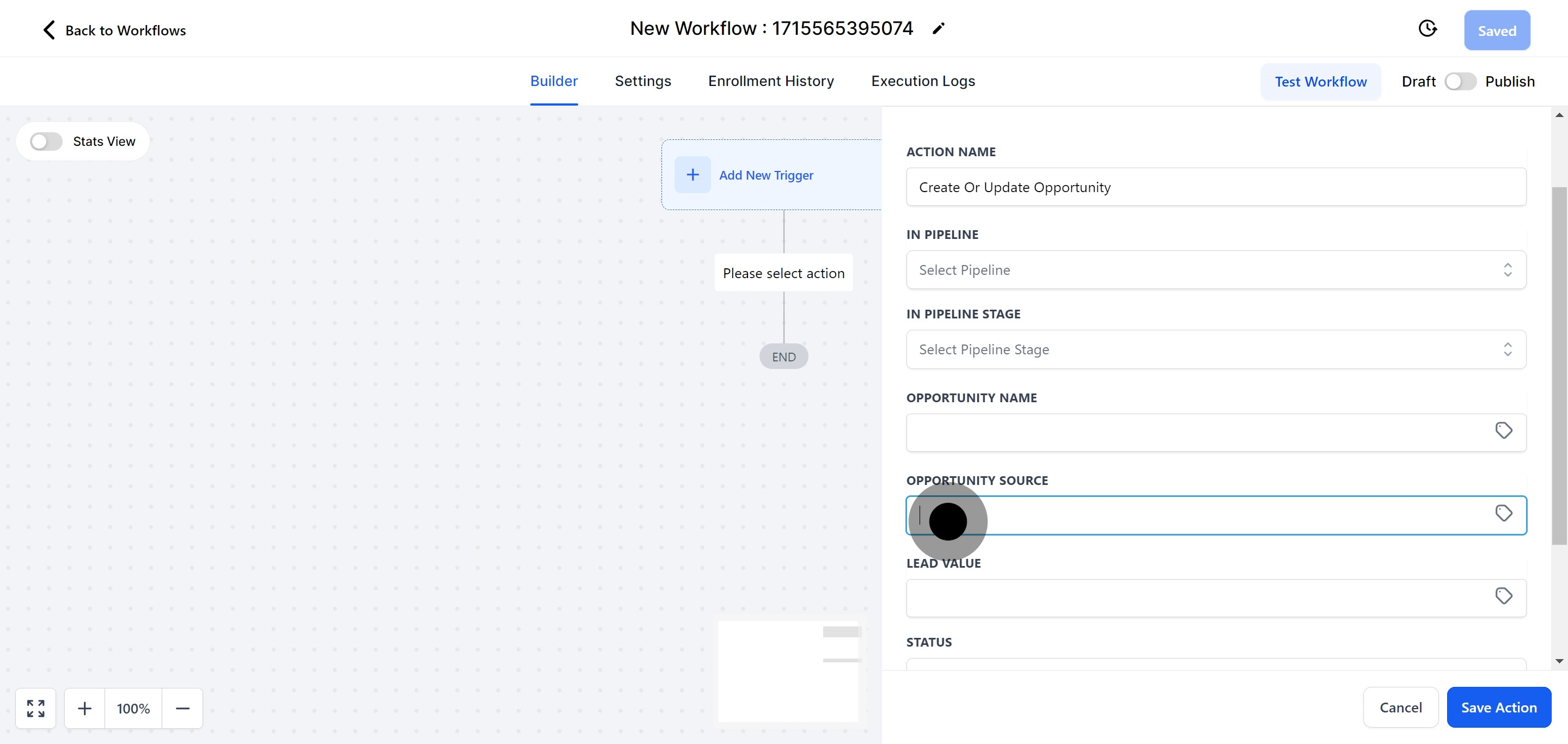Image resolution: width=1568 pixels, height=744 pixels.
Task: Click the back arrow to Workflows
Action: click(48, 30)
